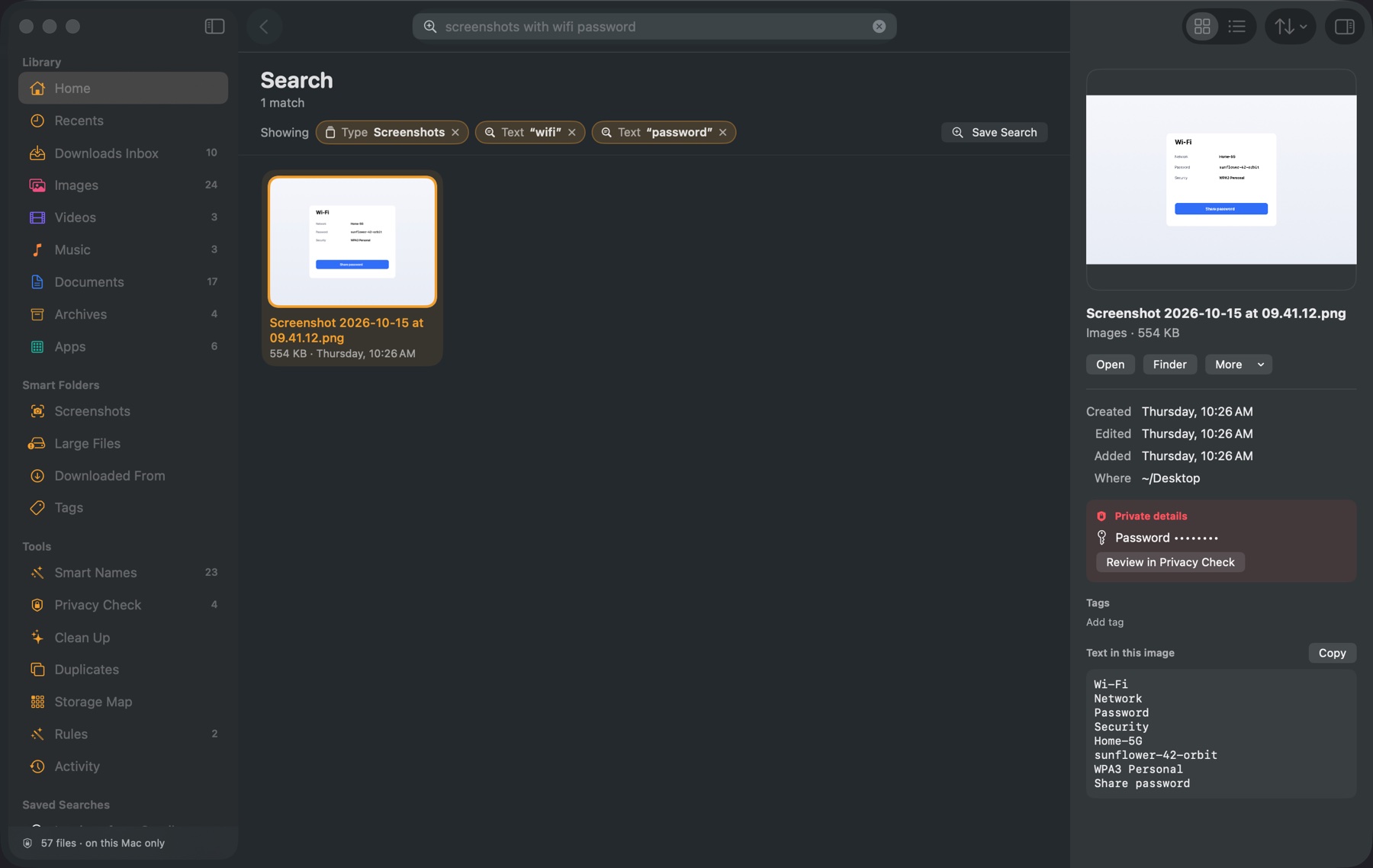The image size is (1373, 868).
Task: Remove the Type Screenshots filter
Action: (x=455, y=133)
